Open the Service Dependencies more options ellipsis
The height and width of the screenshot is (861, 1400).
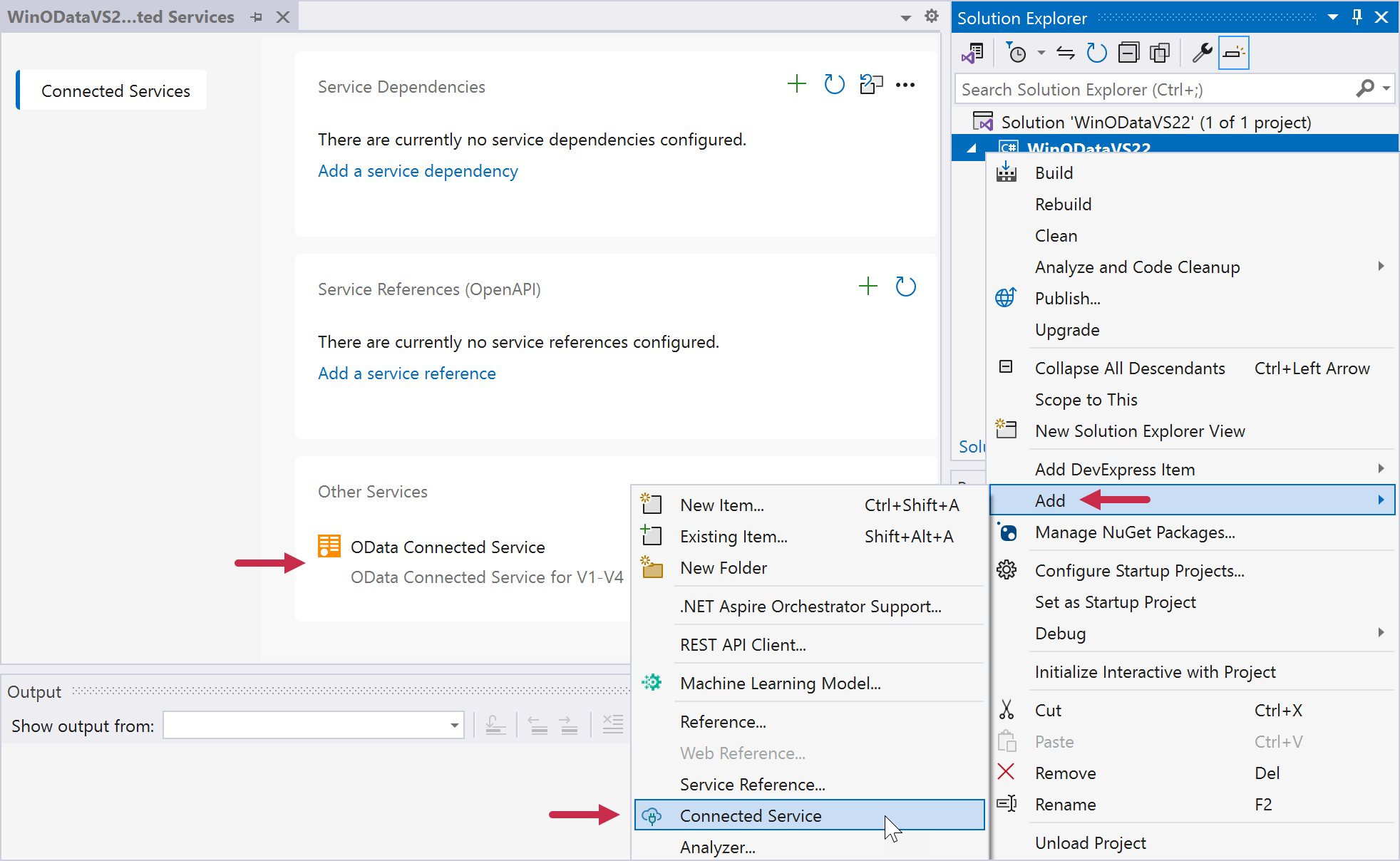905,85
